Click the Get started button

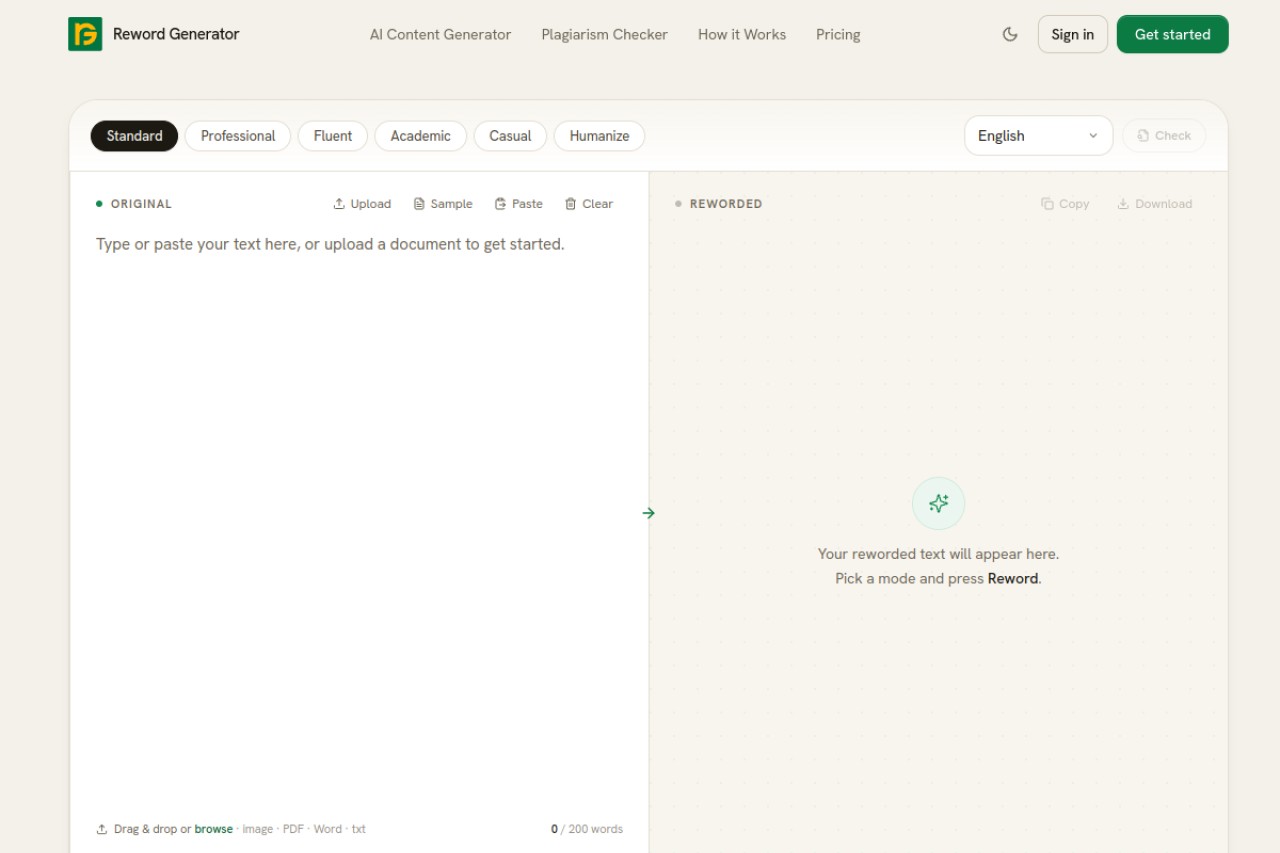pyautogui.click(x=1172, y=34)
